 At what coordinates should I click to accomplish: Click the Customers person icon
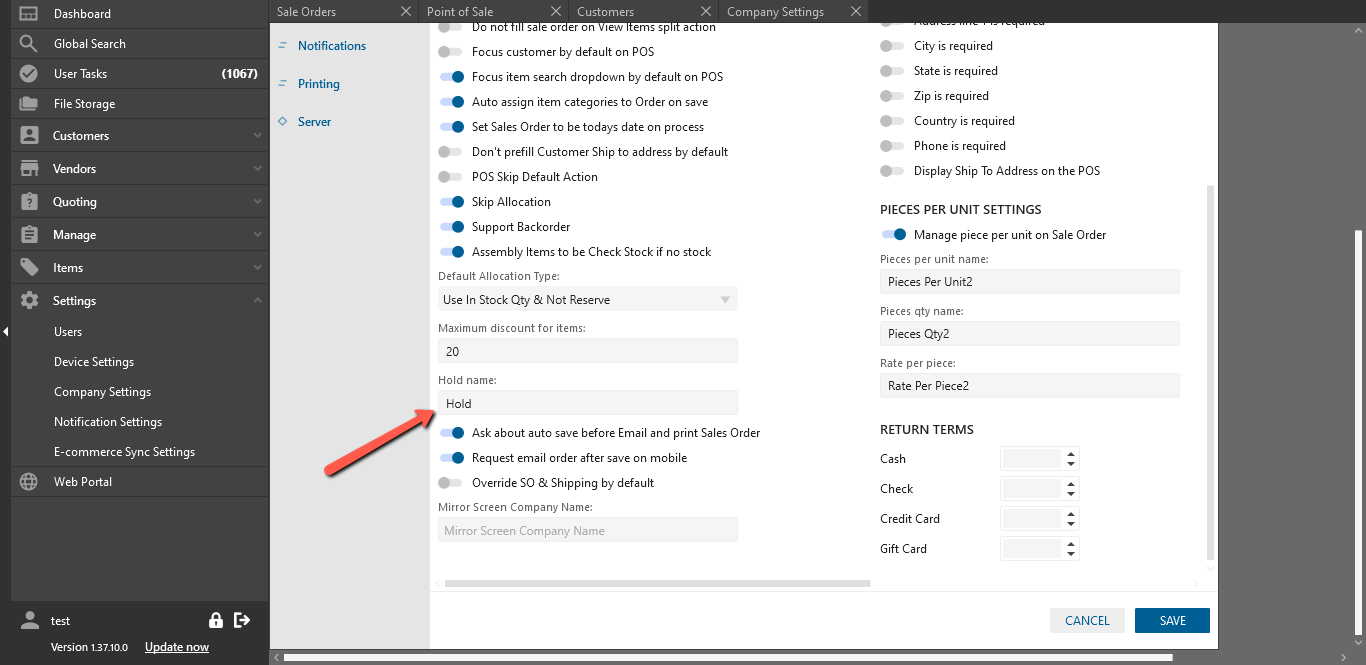coord(29,136)
